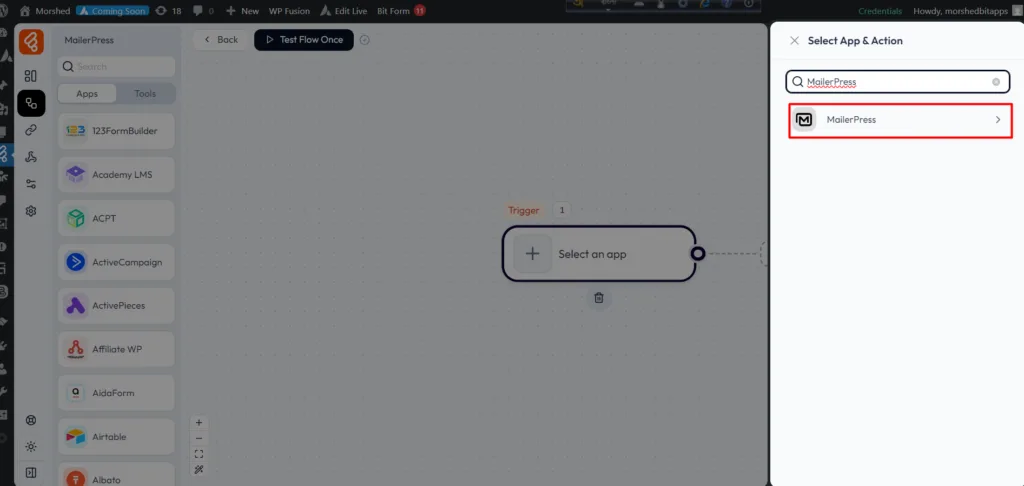1024x486 pixels.
Task: Open the connections link icon in the sidebar
Action: pos(31,130)
